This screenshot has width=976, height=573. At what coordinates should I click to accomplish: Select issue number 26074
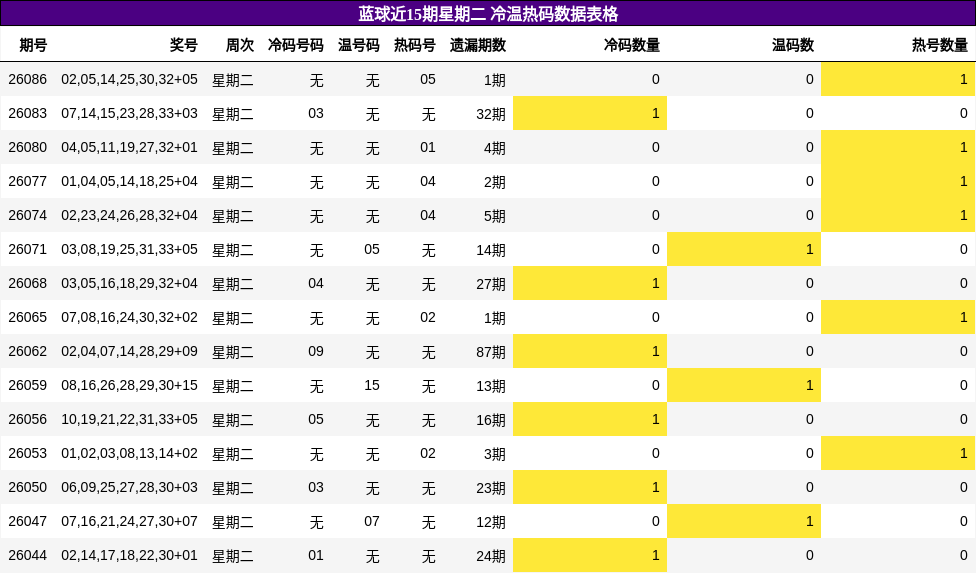coord(27,215)
